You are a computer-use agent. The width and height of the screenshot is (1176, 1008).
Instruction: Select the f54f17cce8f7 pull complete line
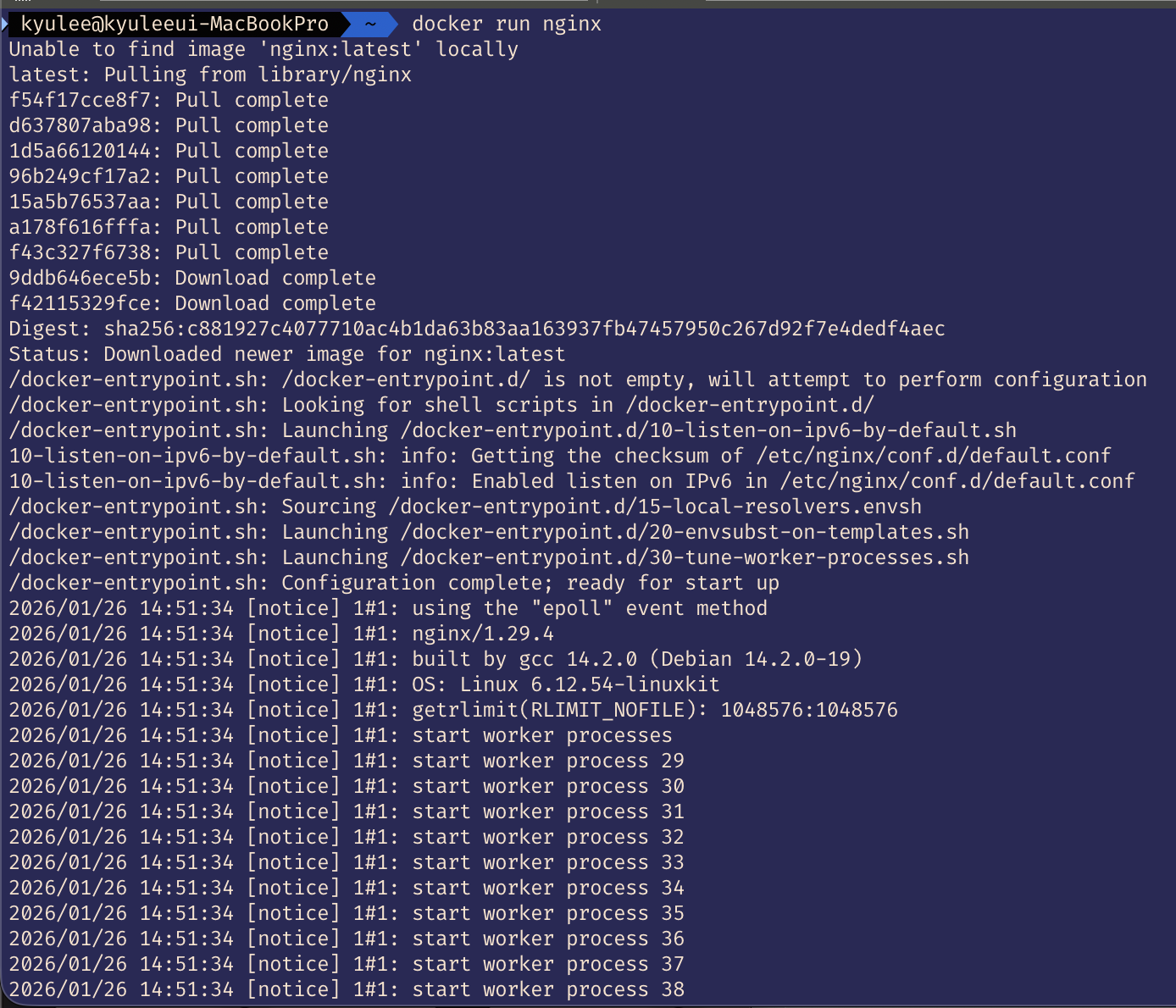pyautogui.click(x=169, y=100)
